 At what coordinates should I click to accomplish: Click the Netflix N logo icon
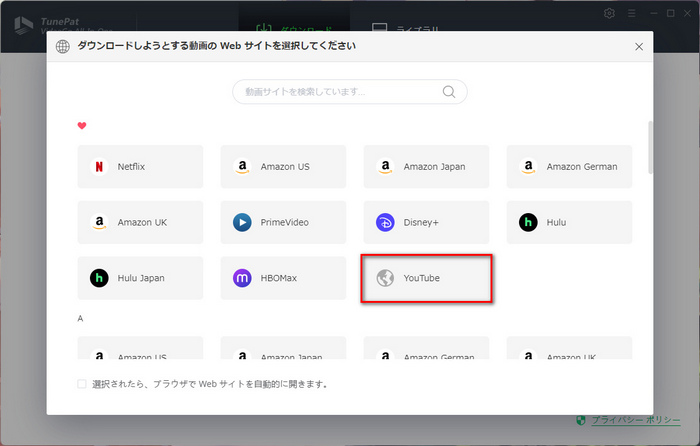(x=99, y=167)
